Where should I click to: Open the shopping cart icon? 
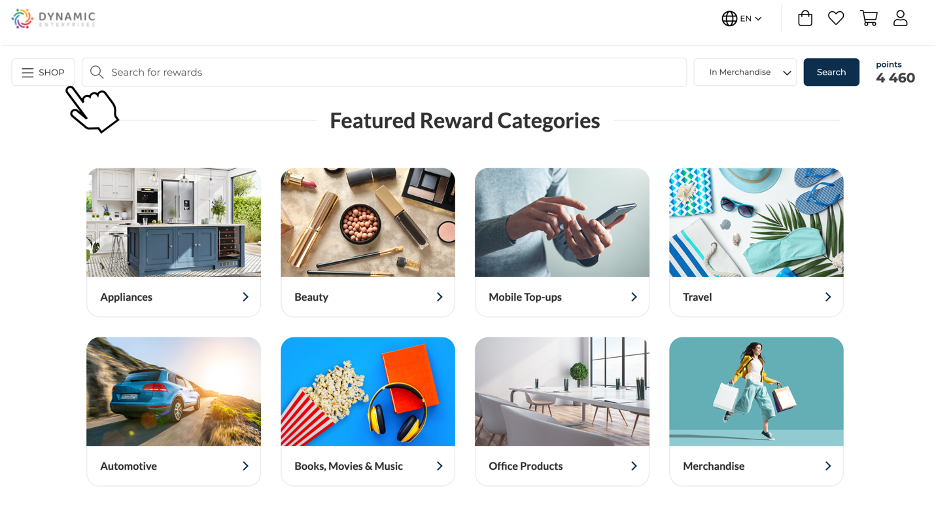pos(869,18)
